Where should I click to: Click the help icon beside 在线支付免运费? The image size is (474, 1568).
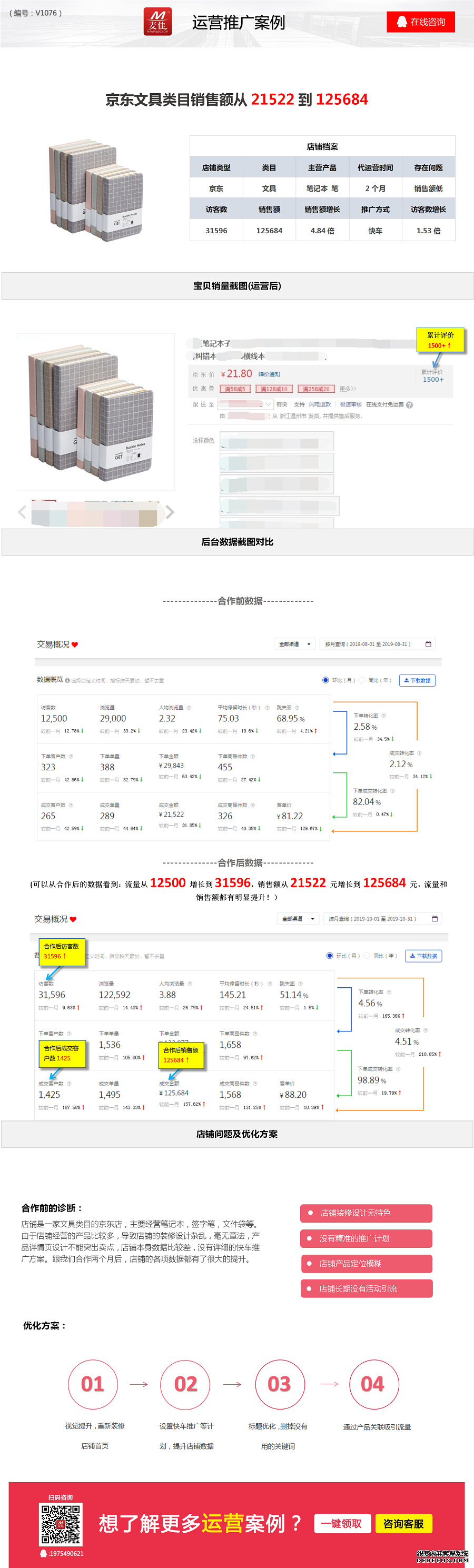tap(410, 405)
